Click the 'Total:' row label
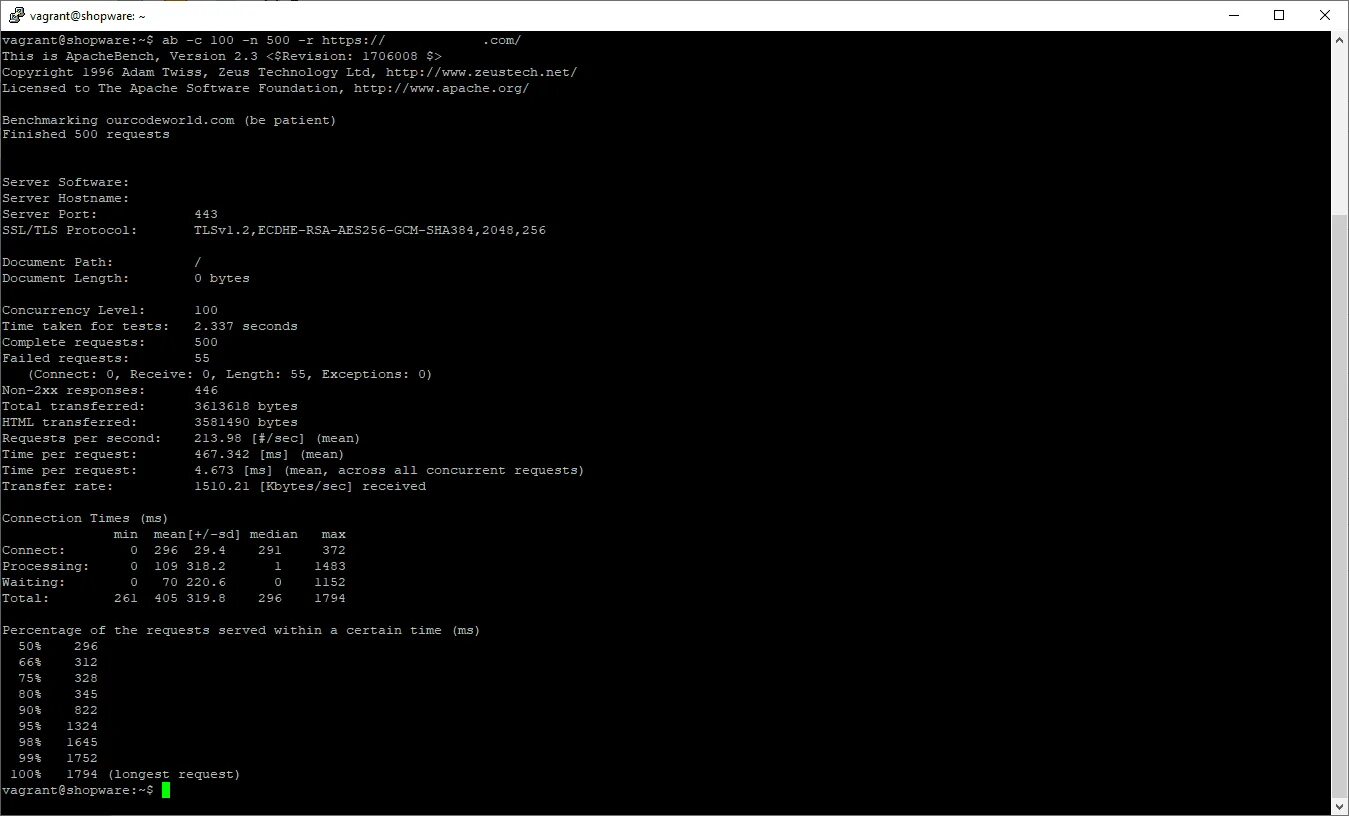Screen dimensions: 1349x816 click(26, 598)
